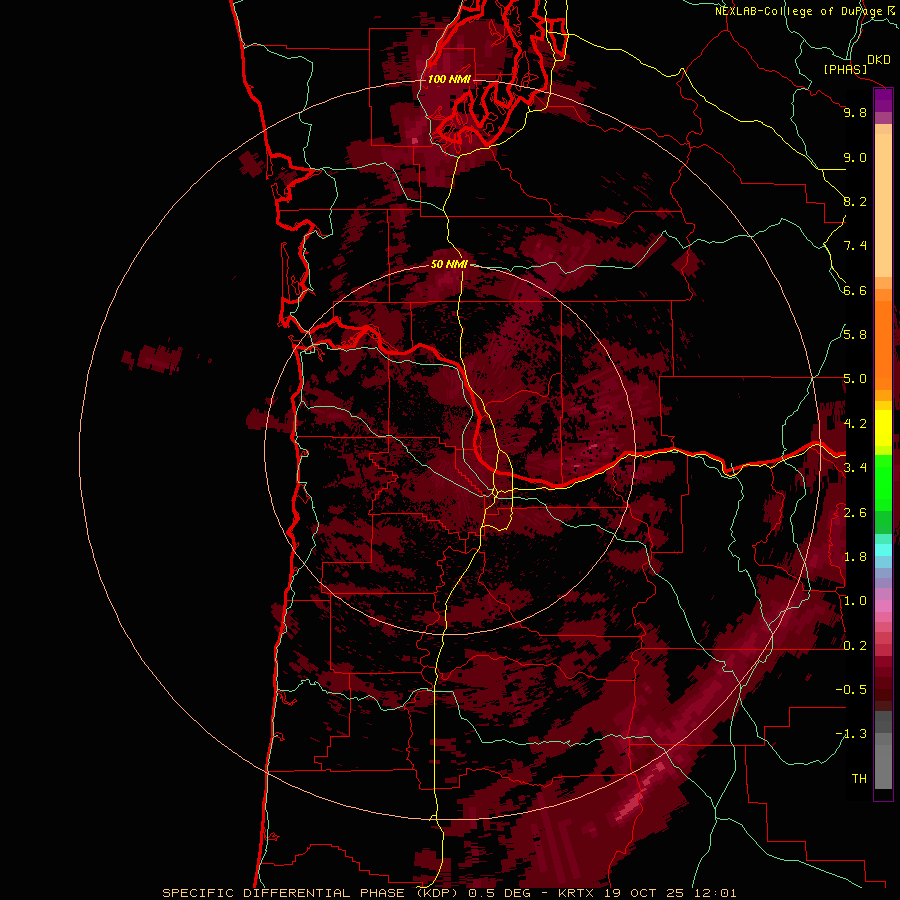The image size is (900, 900).
Task: Select the 50 NMI range ring label
Action: (x=449, y=264)
